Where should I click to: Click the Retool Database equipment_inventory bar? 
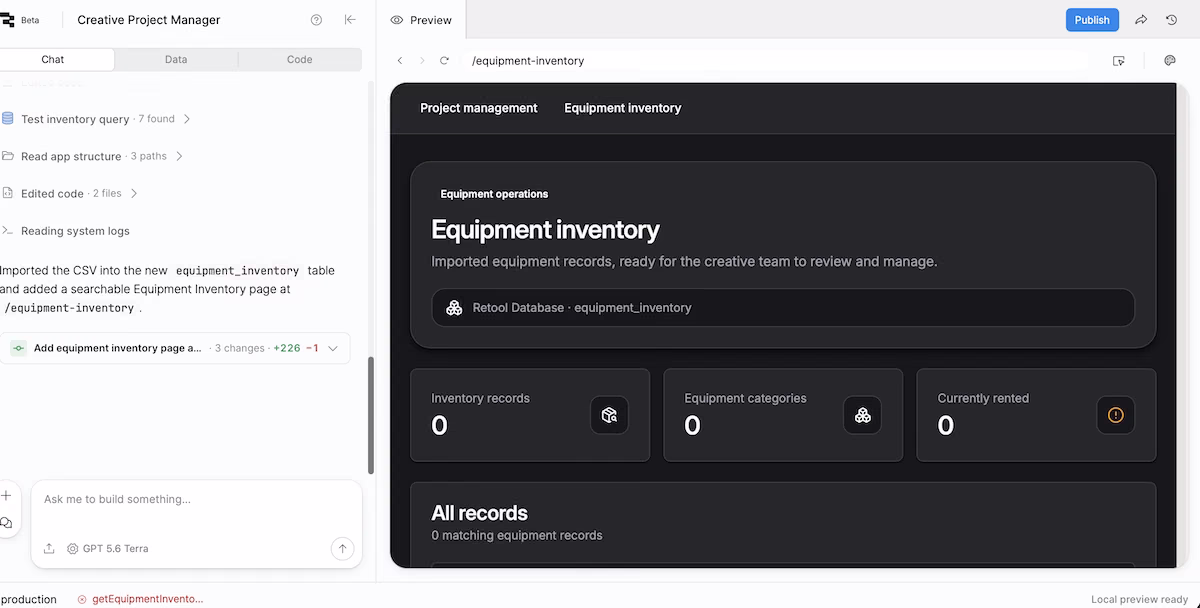pos(783,308)
